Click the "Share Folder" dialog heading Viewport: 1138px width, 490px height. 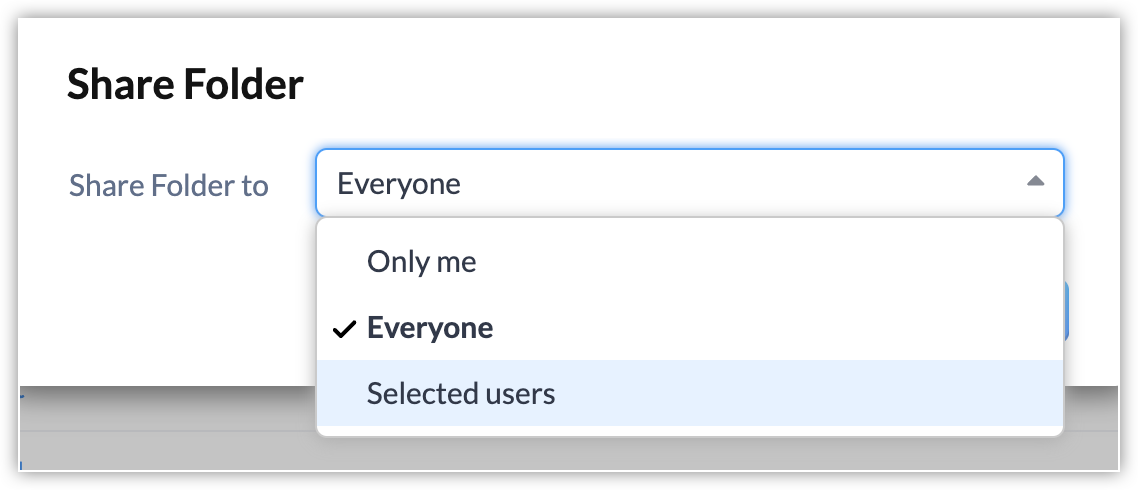pos(185,86)
